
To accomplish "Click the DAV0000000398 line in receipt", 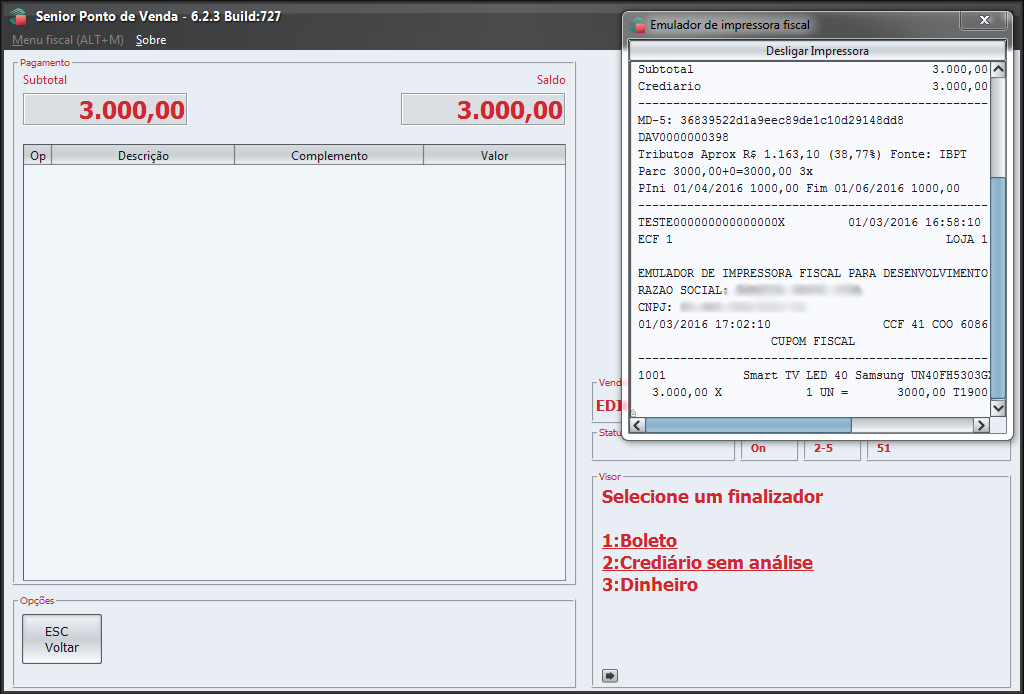I will click(x=683, y=138).
